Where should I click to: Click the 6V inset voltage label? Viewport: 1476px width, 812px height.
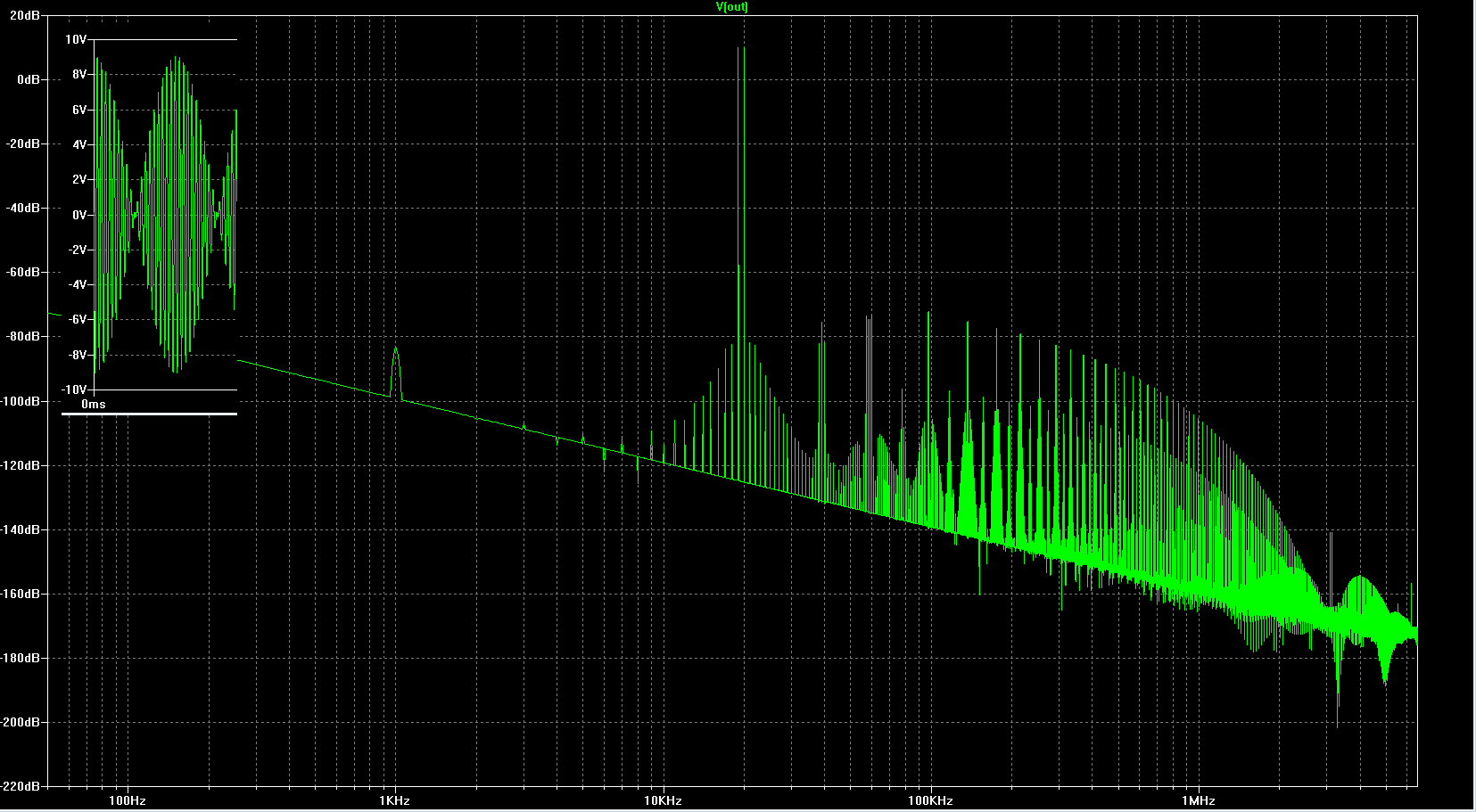[x=79, y=110]
